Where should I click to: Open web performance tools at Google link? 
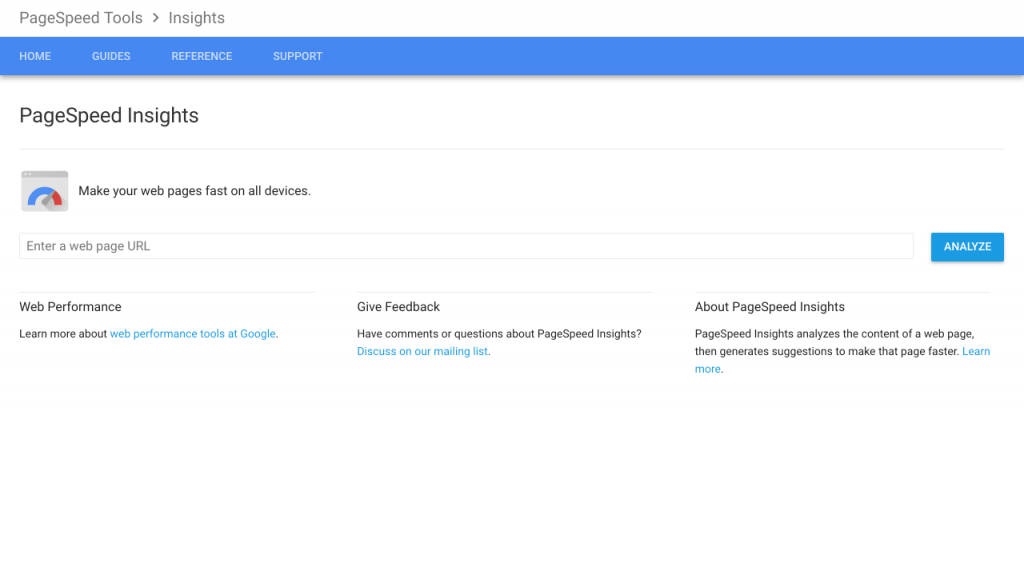[193, 334]
